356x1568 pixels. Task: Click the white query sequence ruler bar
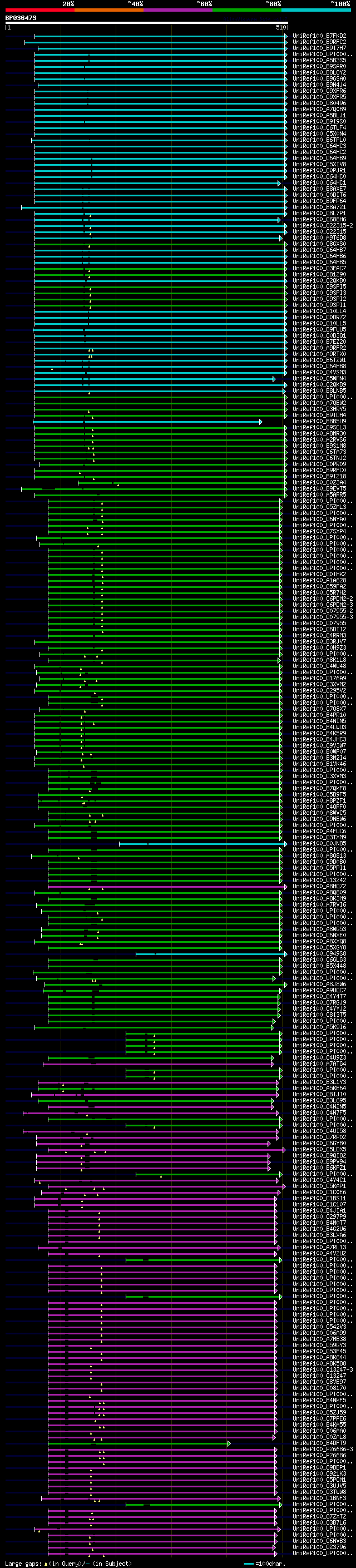click(147, 23)
